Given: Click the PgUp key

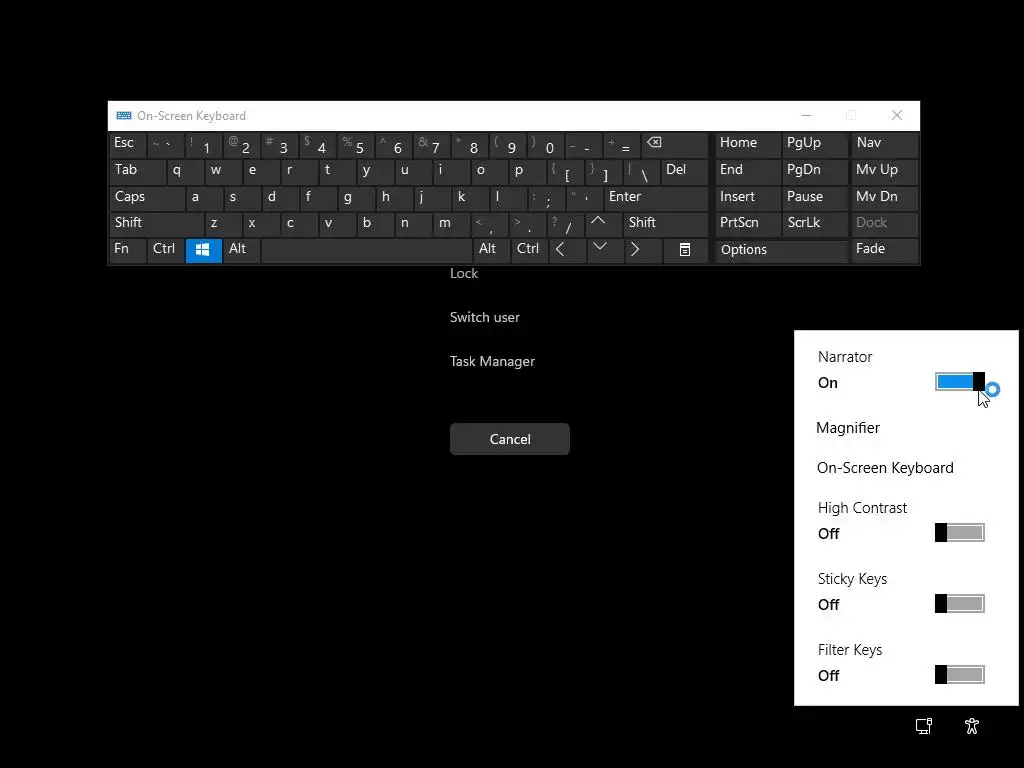Looking at the screenshot, I should coord(814,144).
